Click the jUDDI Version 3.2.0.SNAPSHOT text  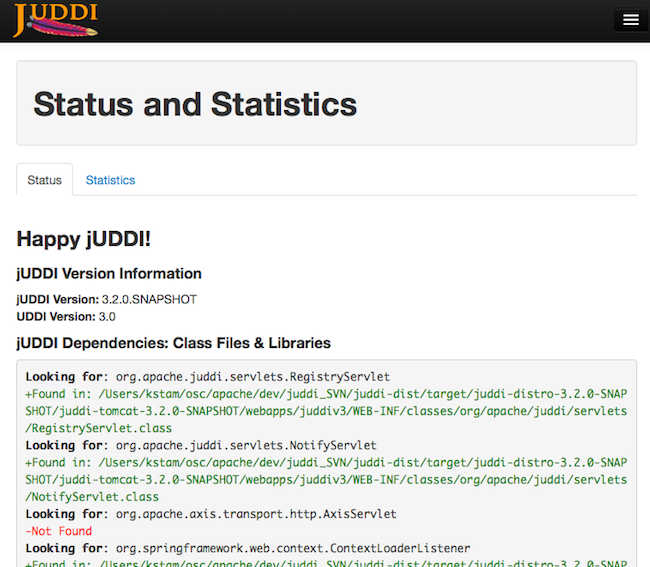point(106,299)
